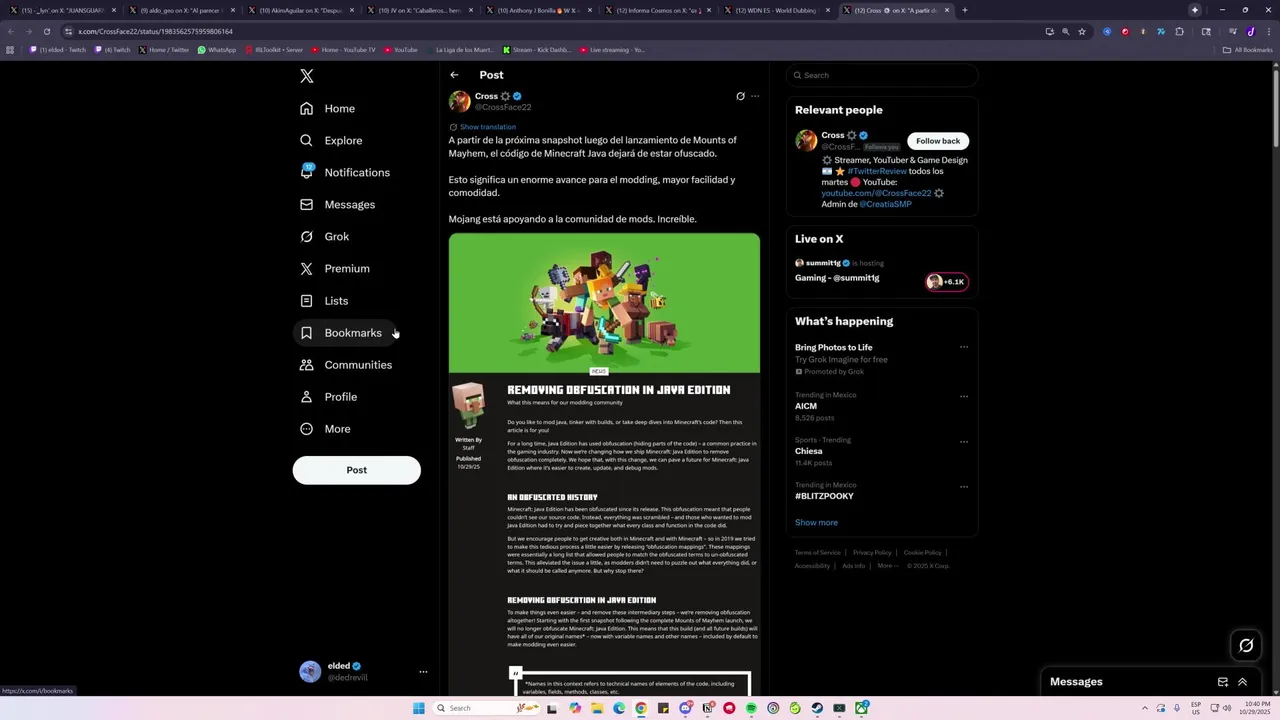Open the Minecraft article image
Viewport: 1280px width, 720px height.
604,465
